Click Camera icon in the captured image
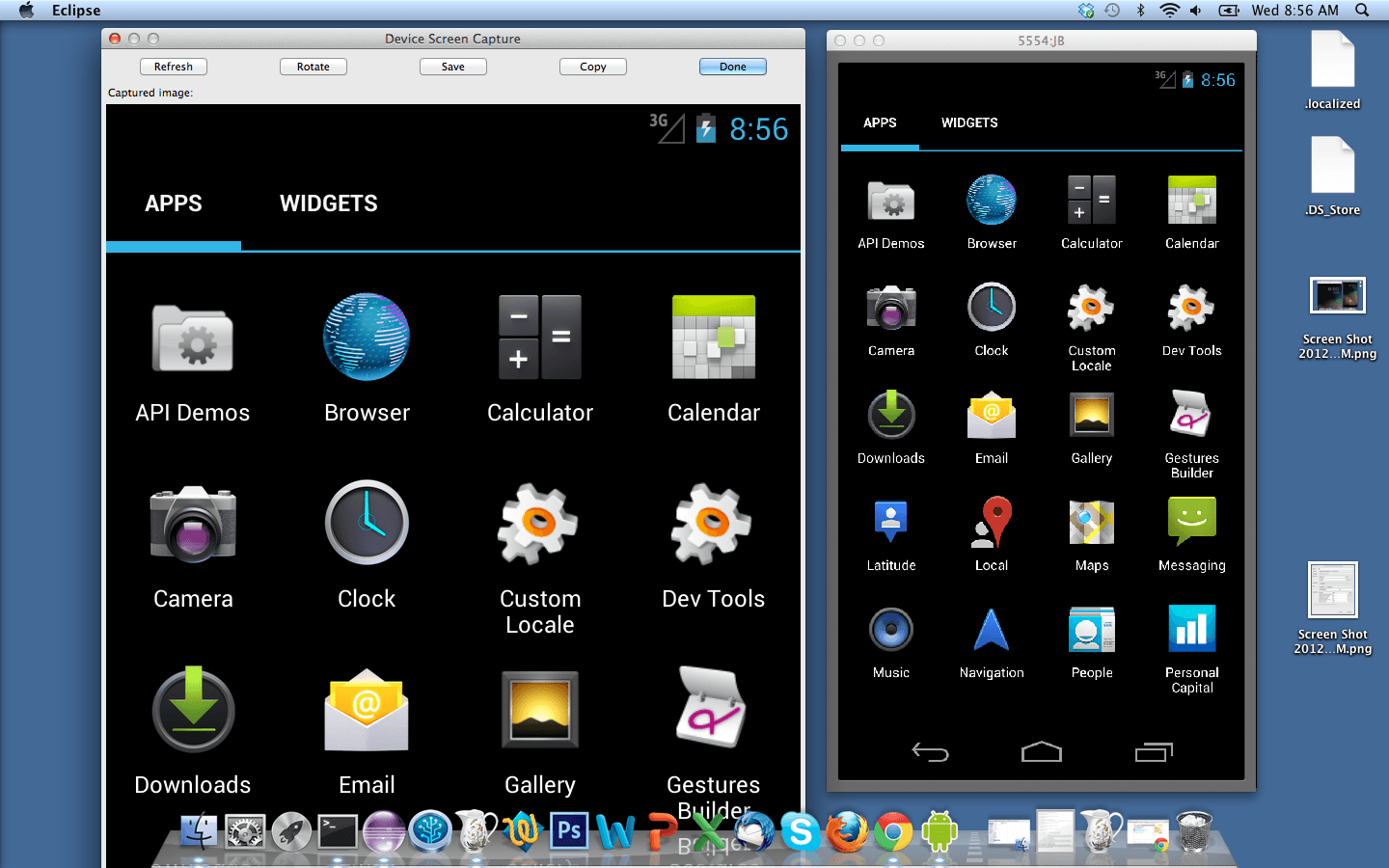Viewport: 1389px width, 868px height. click(x=193, y=524)
